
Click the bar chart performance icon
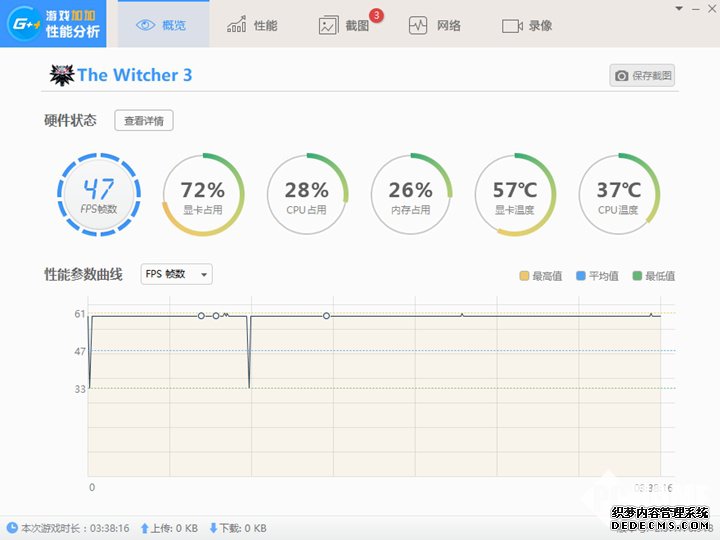(x=236, y=24)
